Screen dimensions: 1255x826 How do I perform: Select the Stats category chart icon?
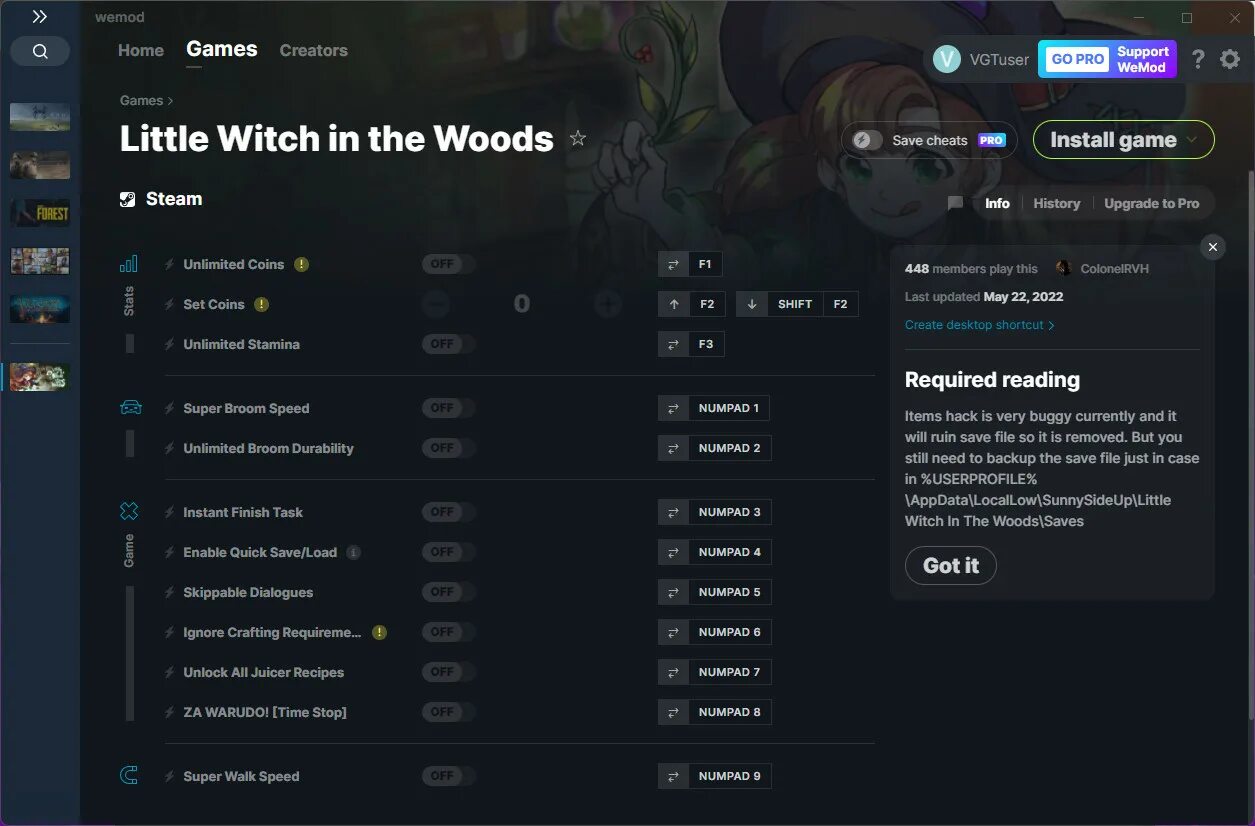[x=129, y=264]
